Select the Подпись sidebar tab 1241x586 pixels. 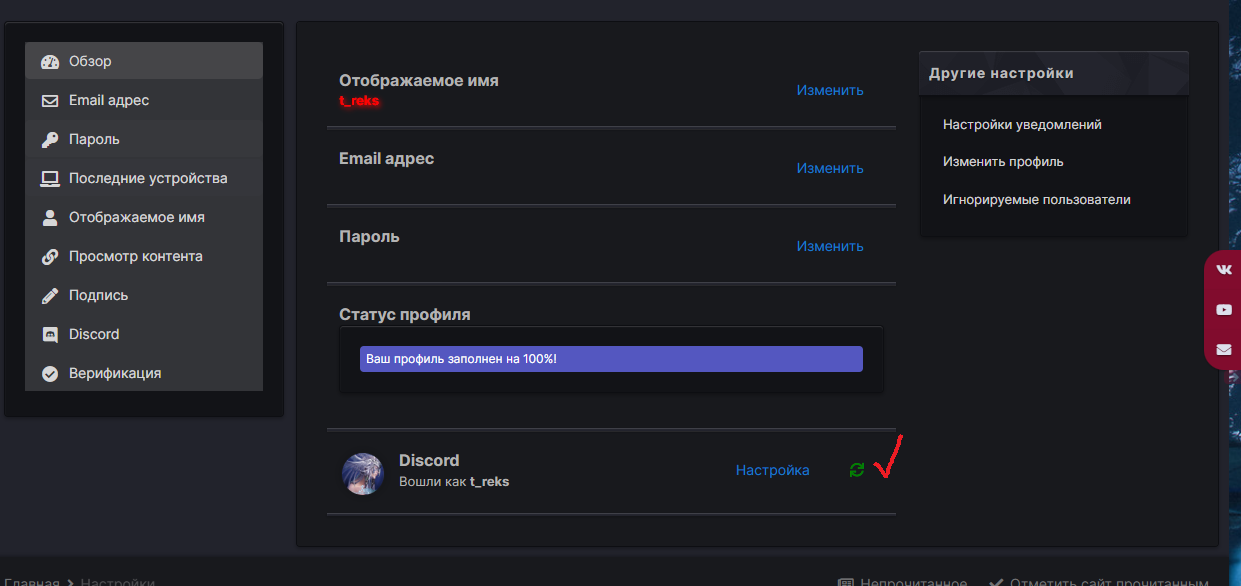(x=98, y=295)
